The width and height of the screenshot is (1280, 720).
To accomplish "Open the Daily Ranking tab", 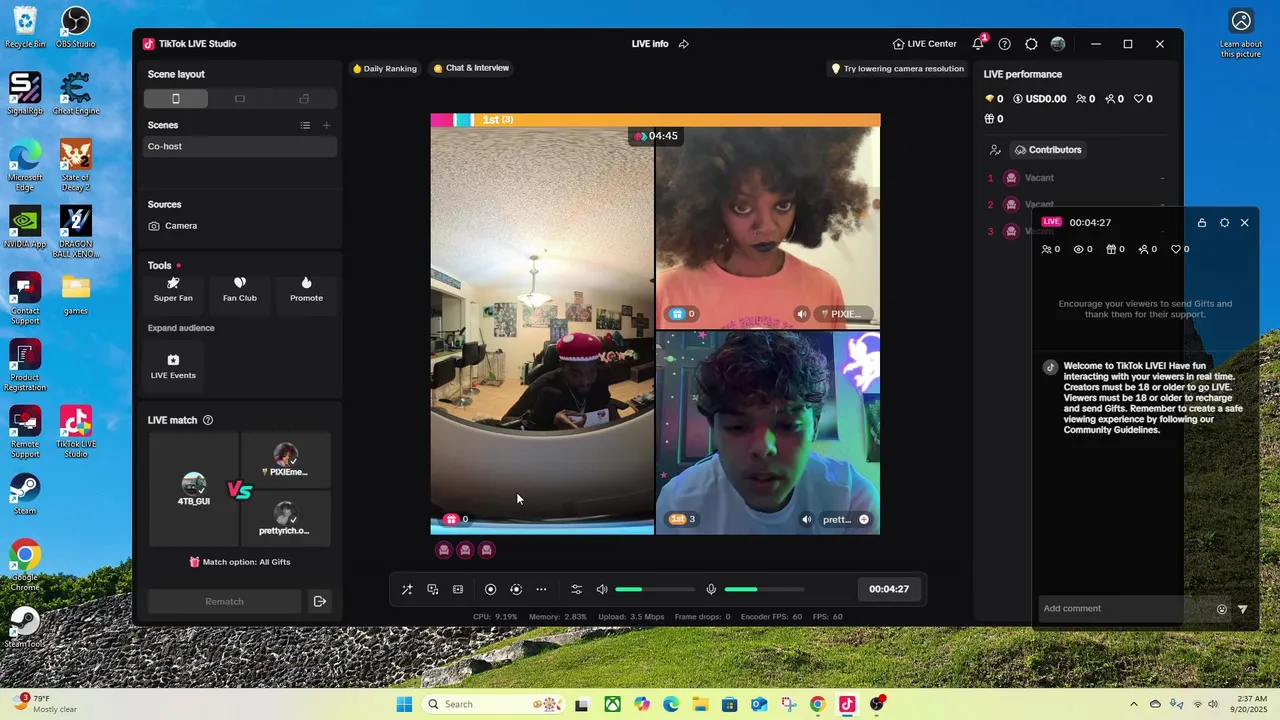I will click(384, 69).
